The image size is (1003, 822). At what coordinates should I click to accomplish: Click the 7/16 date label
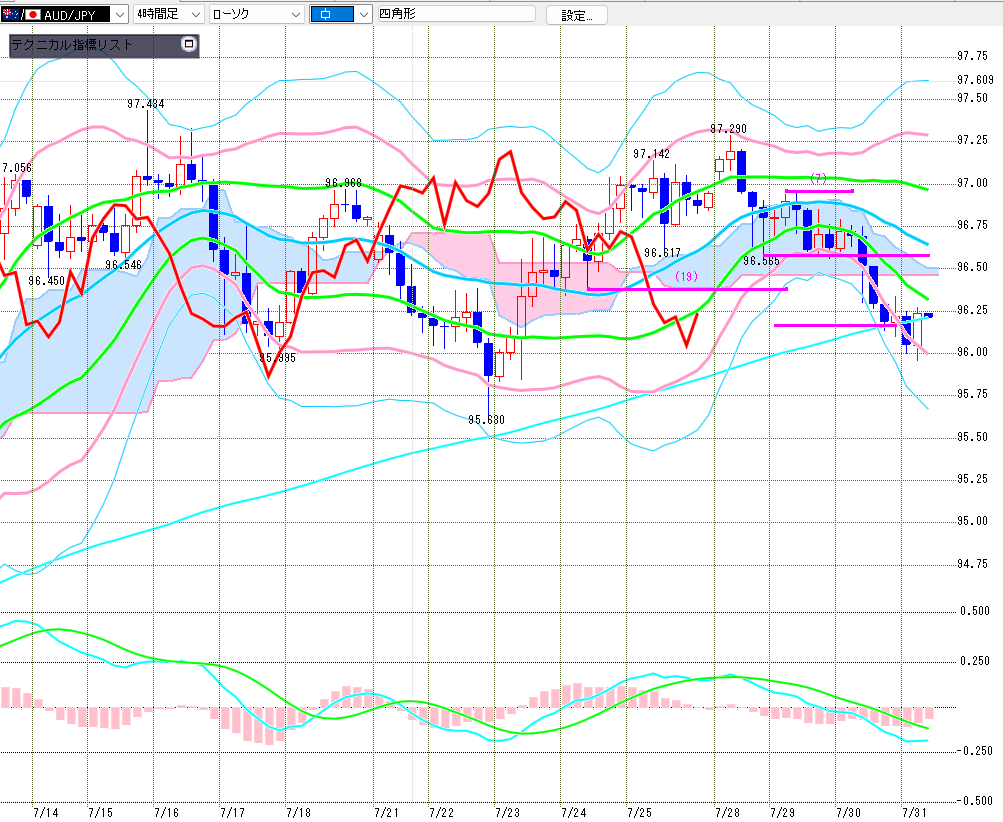click(x=166, y=813)
